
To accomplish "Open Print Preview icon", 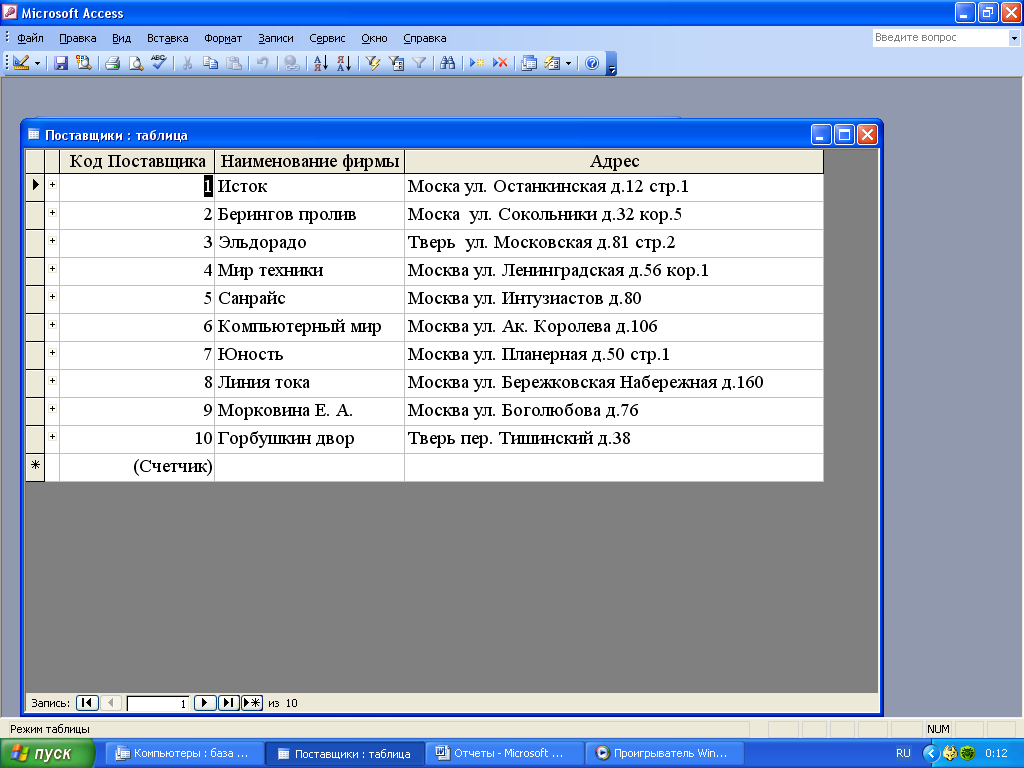I will point(135,63).
